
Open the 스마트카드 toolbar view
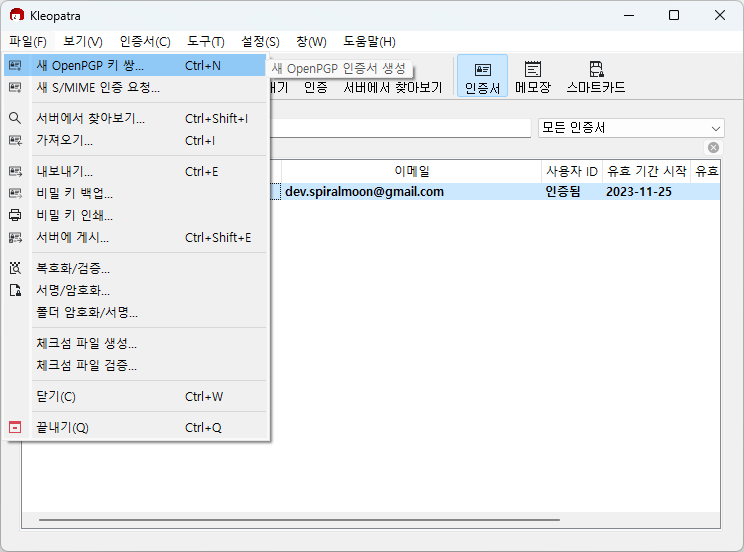pos(595,76)
